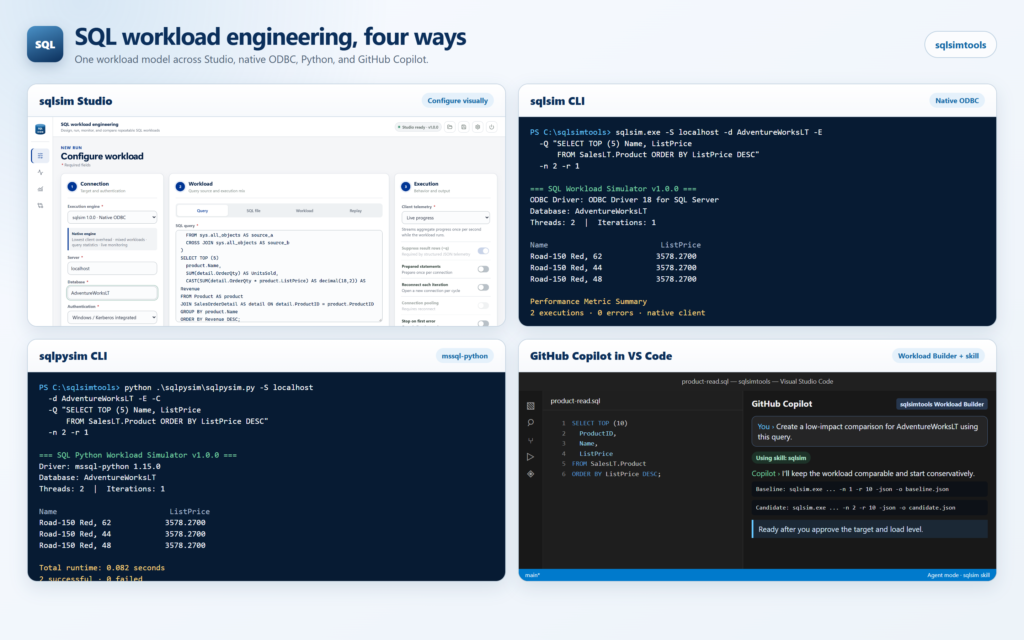Open the compare runs sidebar icon
The height and width of the screenshot is (640, 1024).
40,205
